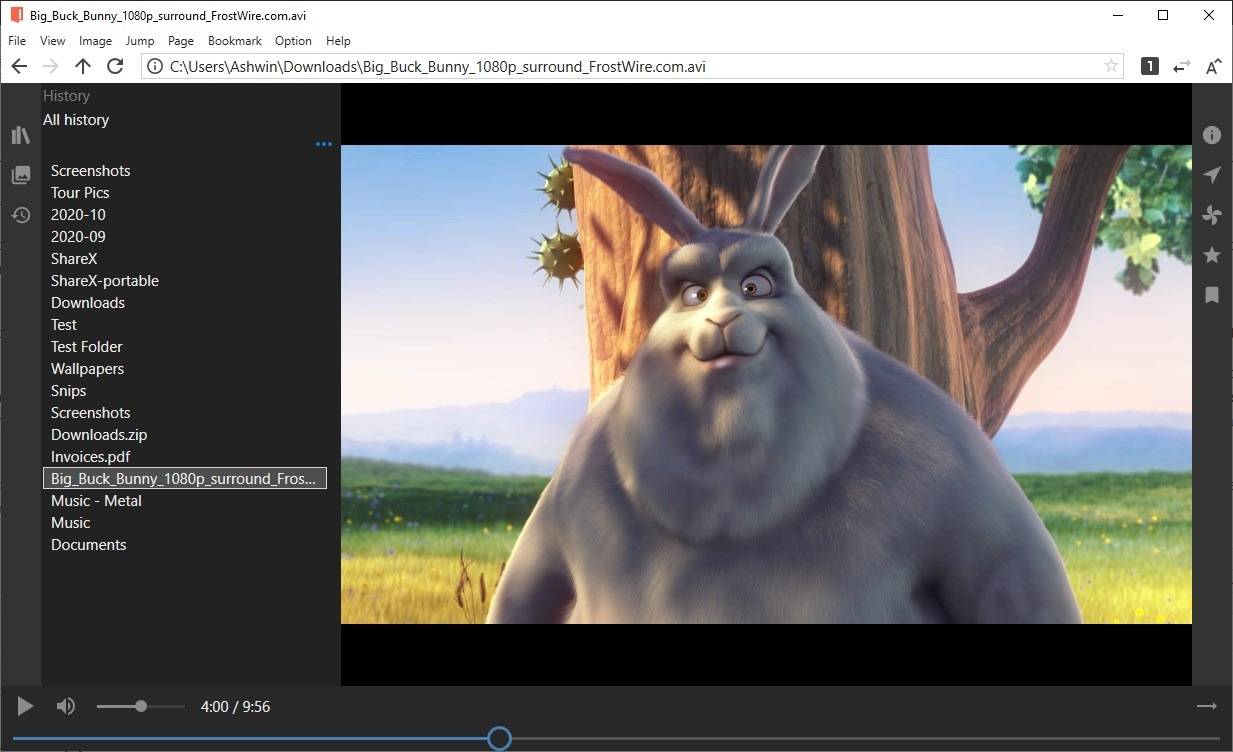Open 'Music' history entry

[71, 523]
